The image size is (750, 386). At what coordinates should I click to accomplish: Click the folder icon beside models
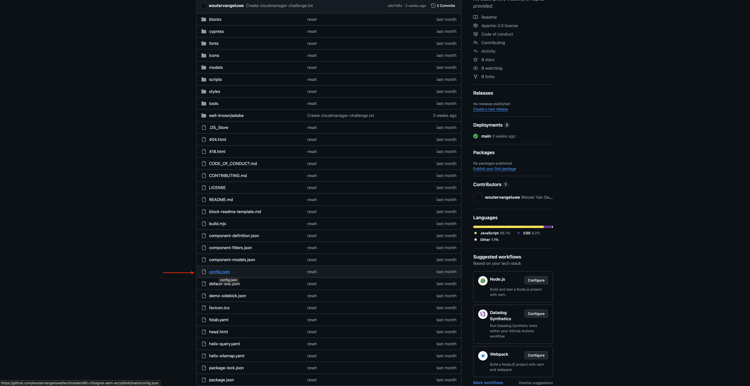pos(204,67)
